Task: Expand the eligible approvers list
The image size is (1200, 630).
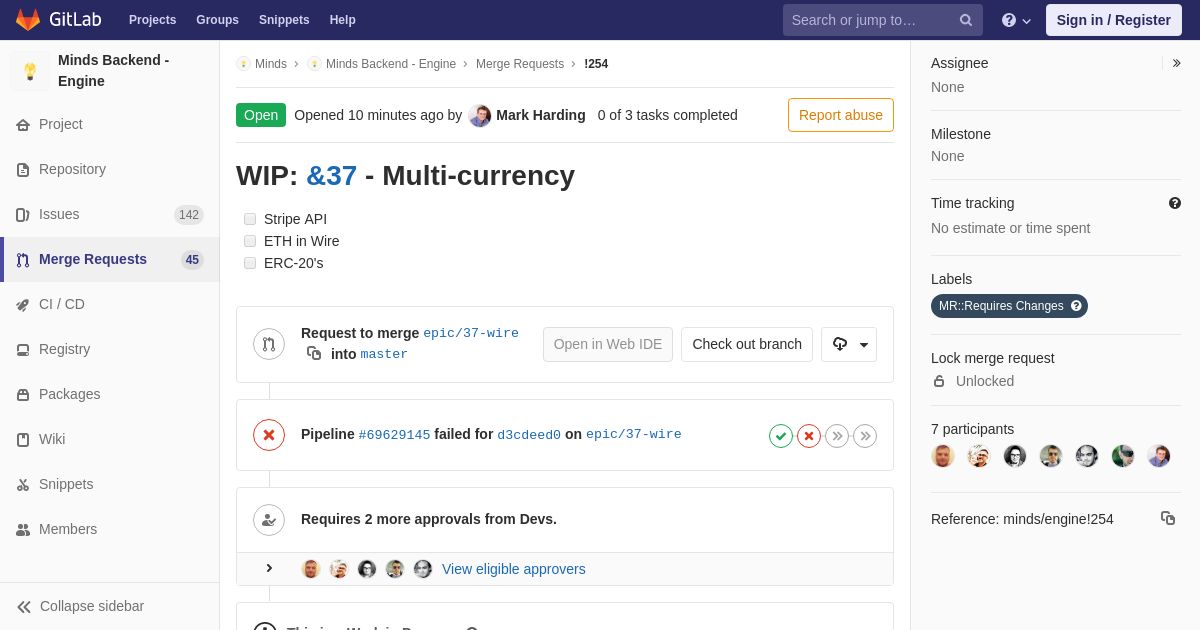Action: click(x=269, y=568)
